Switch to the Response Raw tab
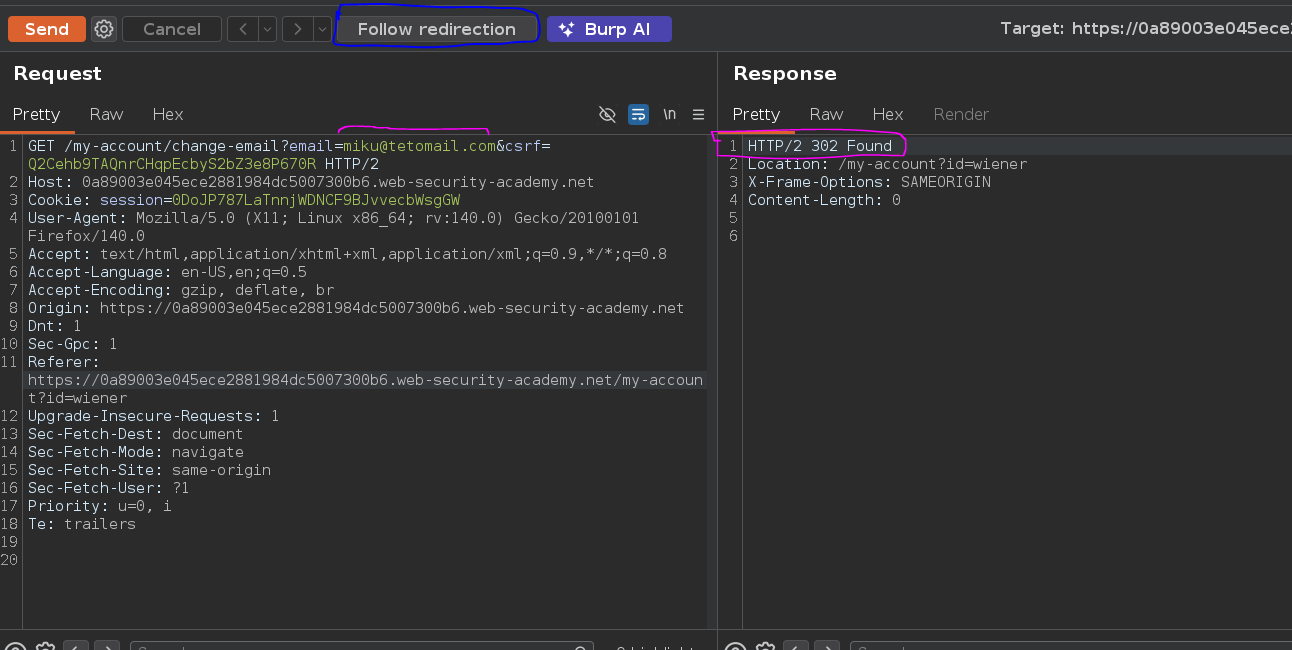 826,114
